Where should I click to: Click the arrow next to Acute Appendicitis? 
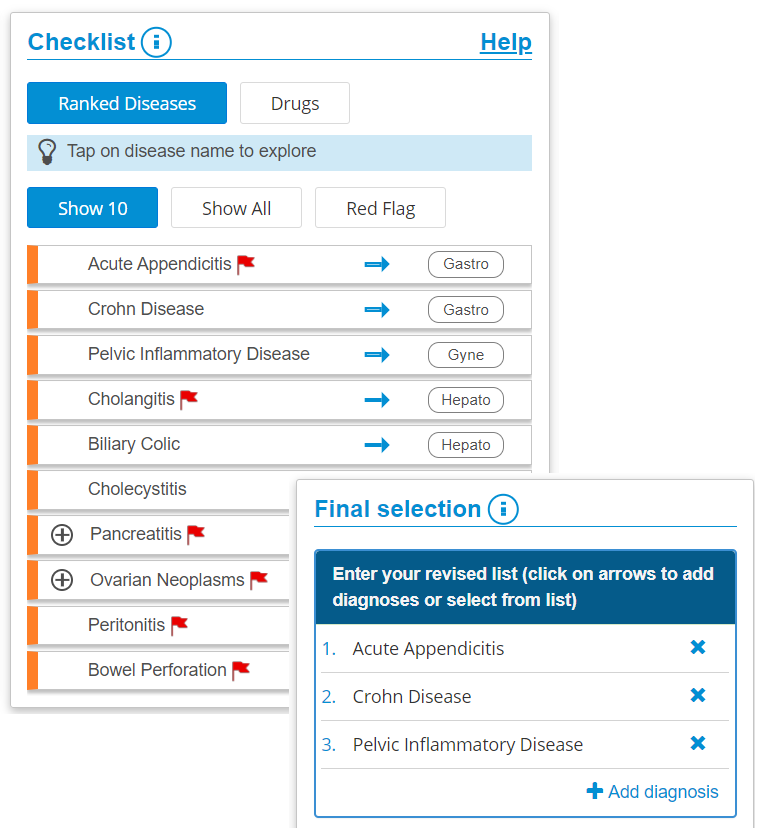click(377, 264)
